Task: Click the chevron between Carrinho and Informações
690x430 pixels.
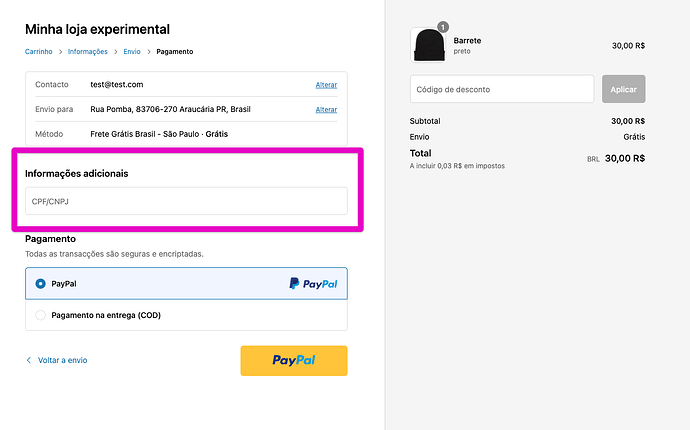Action: [x=61, y=51]
